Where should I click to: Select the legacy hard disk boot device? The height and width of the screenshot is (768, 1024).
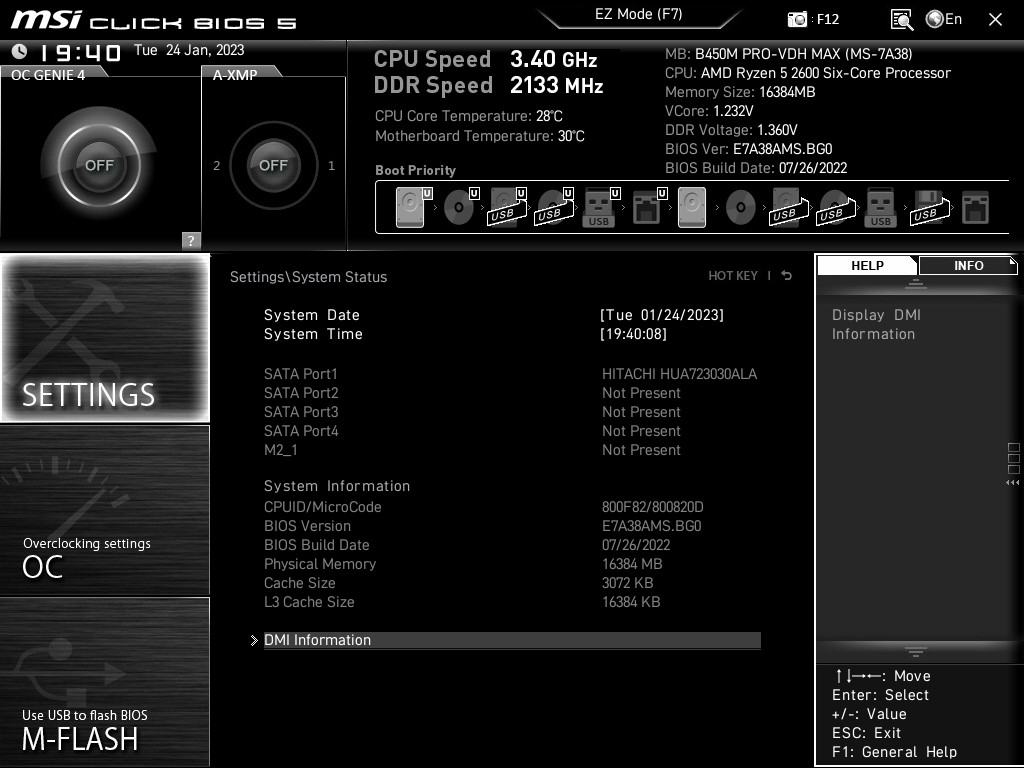pos(692,207)
